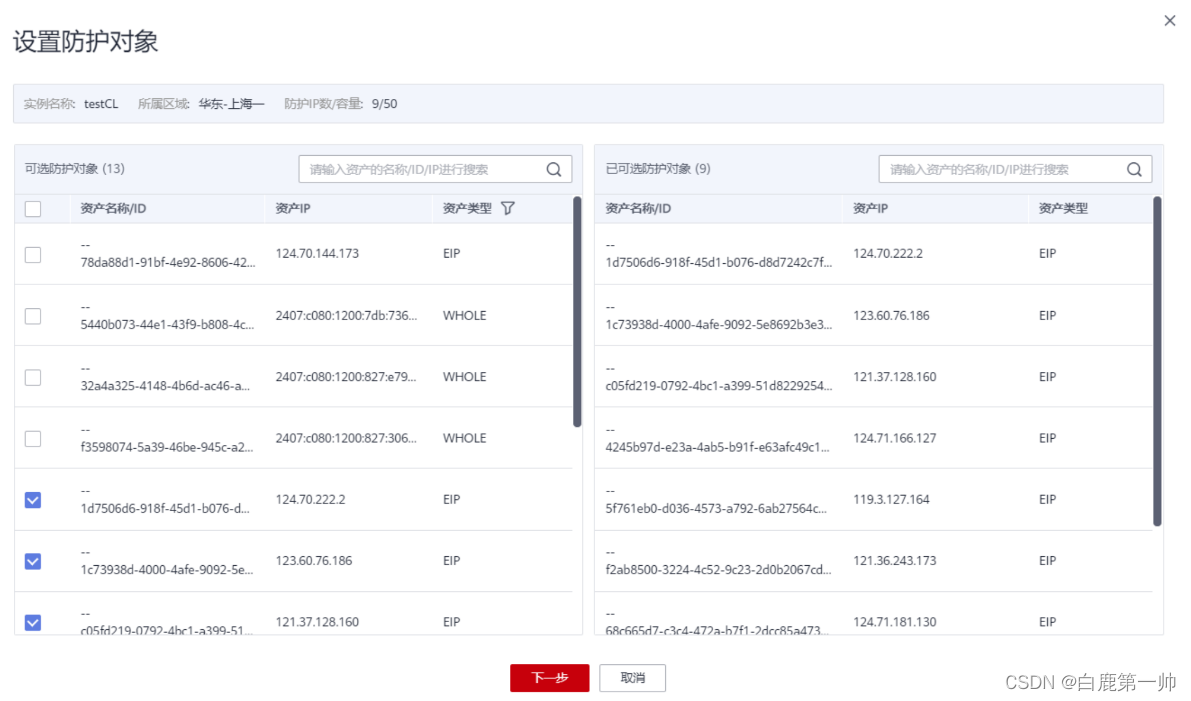Click the 取消 button
The height and width of the screenshot is (701, 1191).
click(x=632, y=677)
